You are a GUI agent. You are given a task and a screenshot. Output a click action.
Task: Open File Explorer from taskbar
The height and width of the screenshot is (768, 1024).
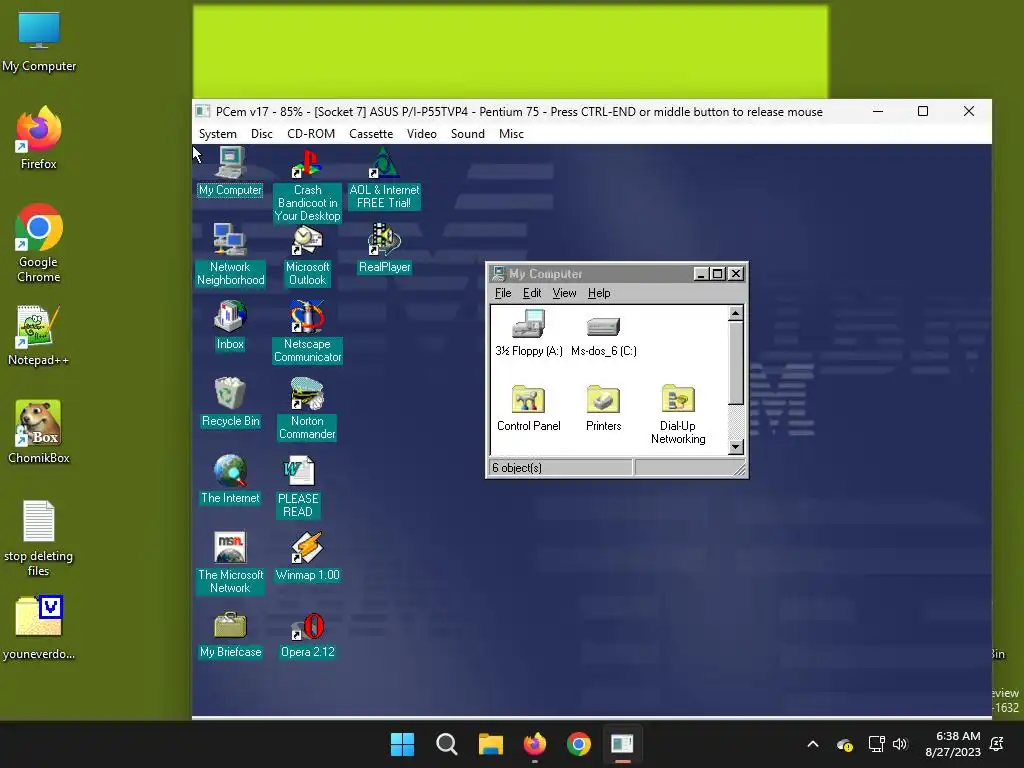[490, 744]
